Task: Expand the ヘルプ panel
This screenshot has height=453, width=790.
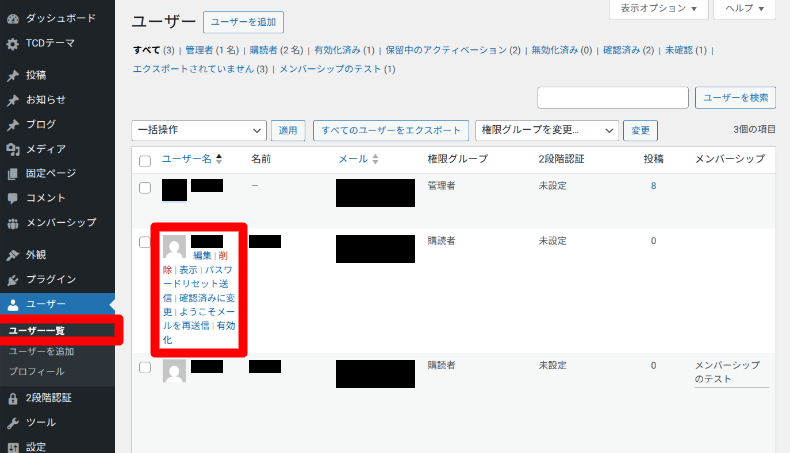Action: pos(745,9)
